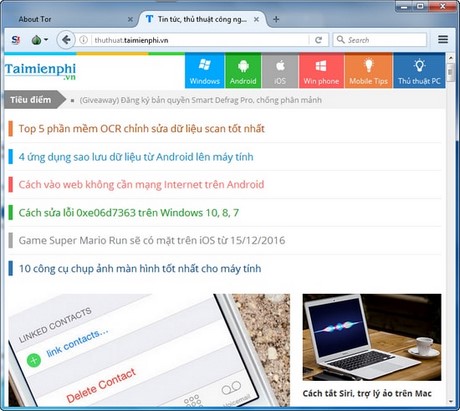Expand the Tor button dropdown arrow
Screen dimensions: 460x411
point(46,40)
